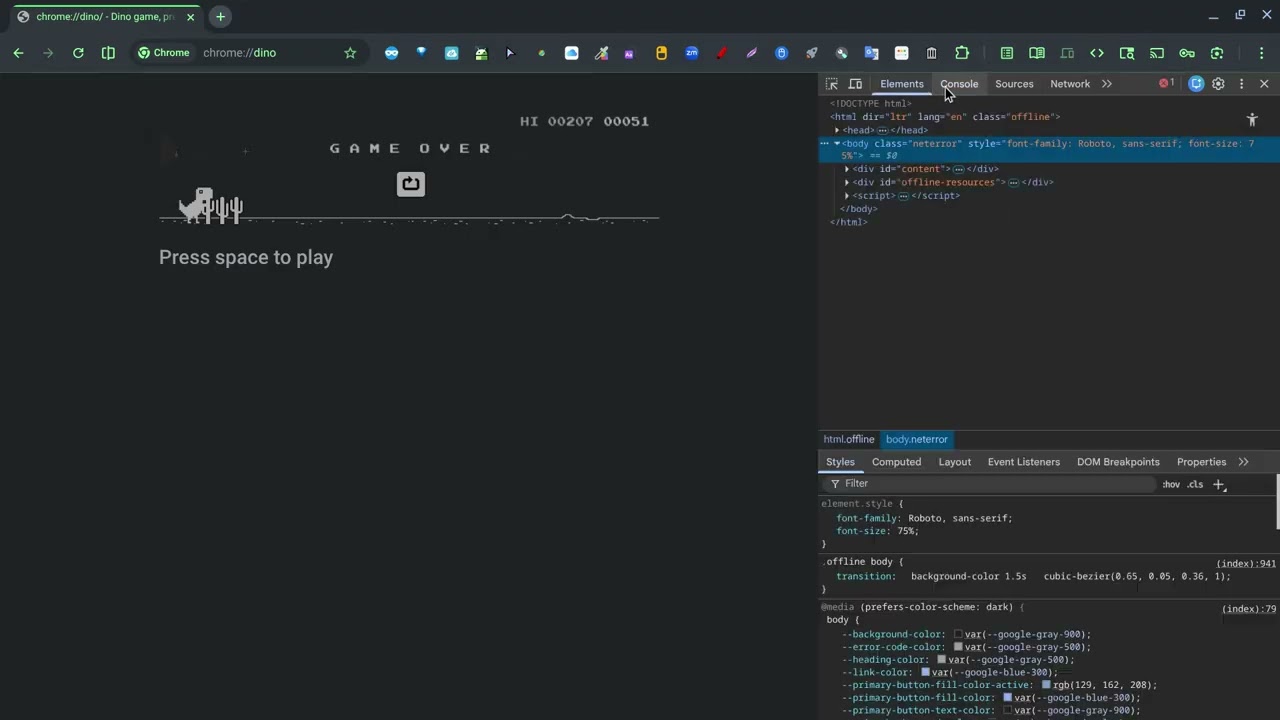Expand the script element node
The width and height of the screenshot is (1280, 720).
click(847, 195)
